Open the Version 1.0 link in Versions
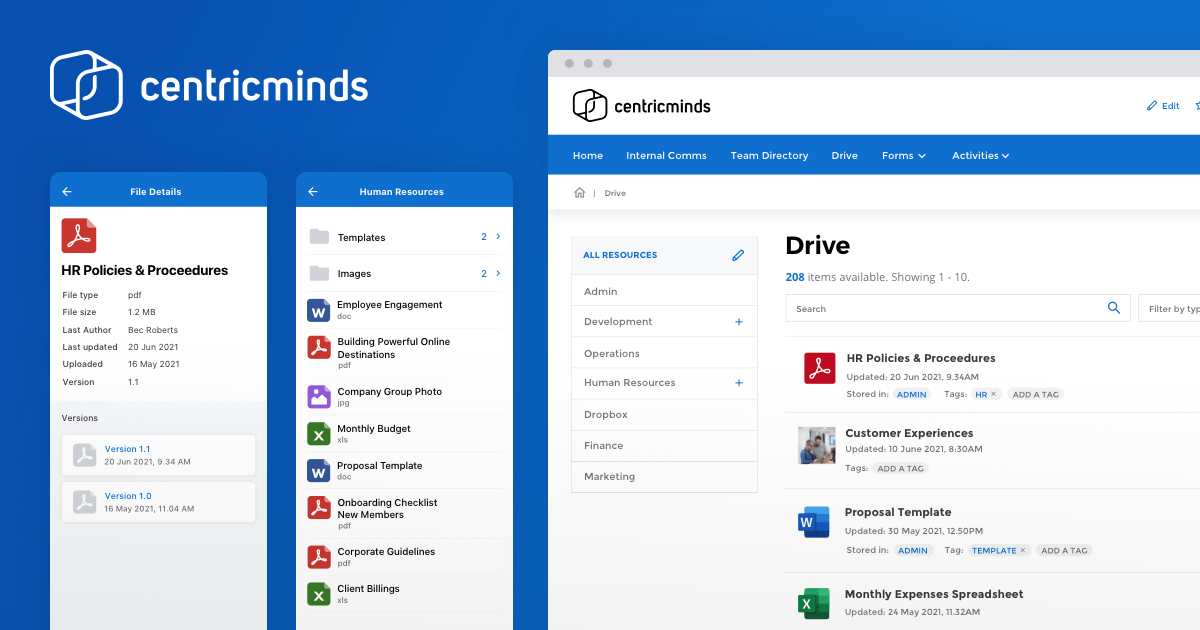 point(128,495)
